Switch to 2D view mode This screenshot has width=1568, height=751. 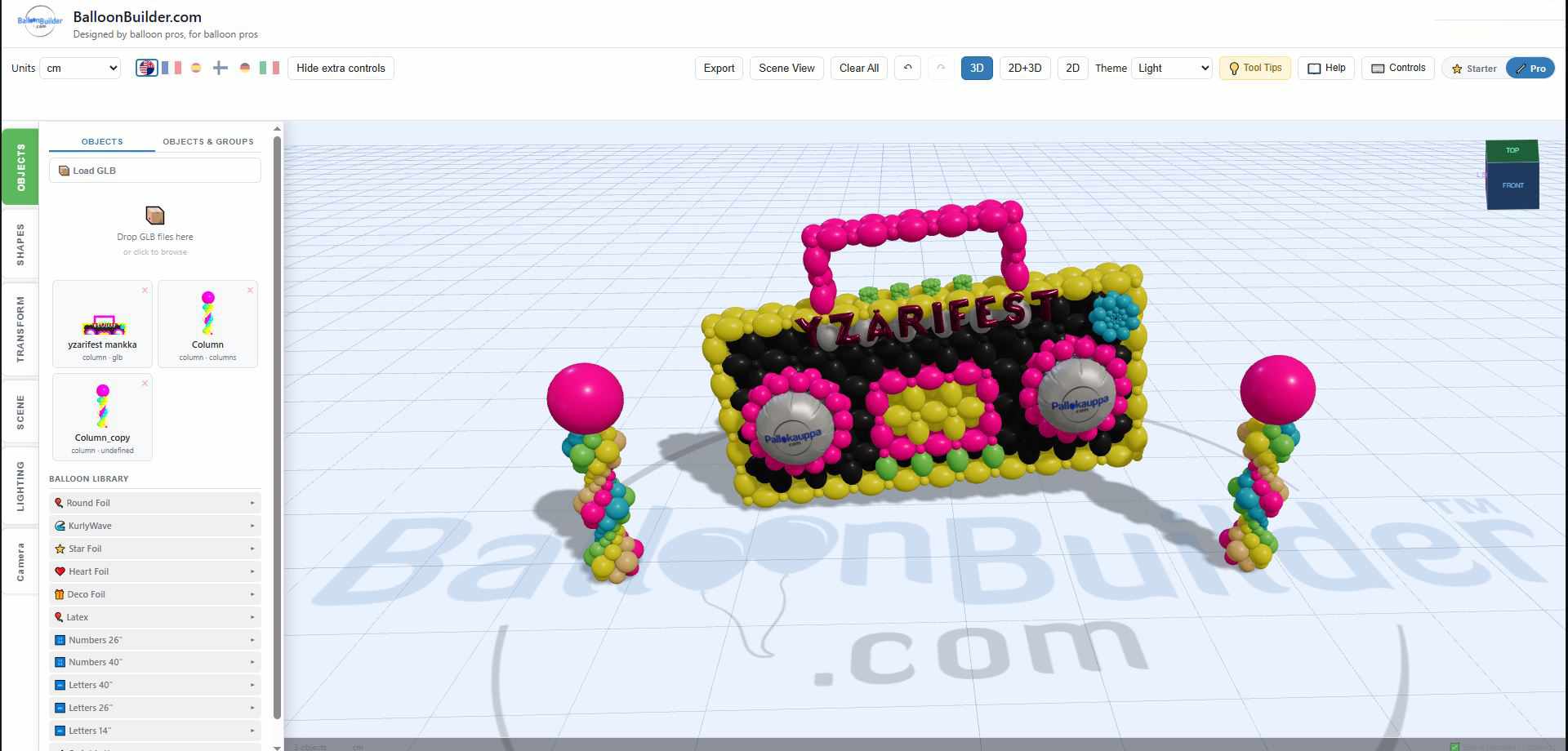pyautogui.click(x=1072, y=68)
